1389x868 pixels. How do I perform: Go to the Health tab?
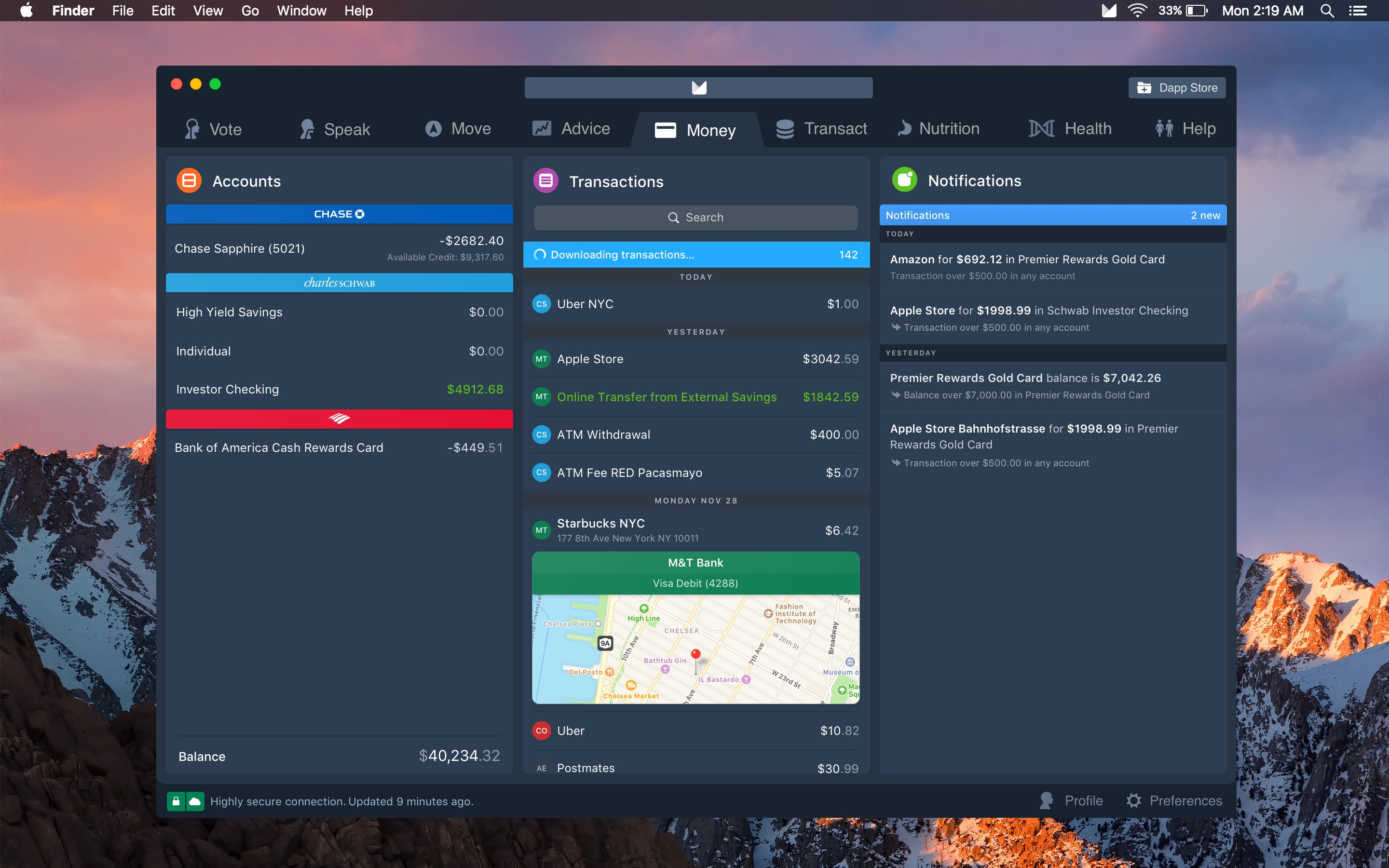1070,129
